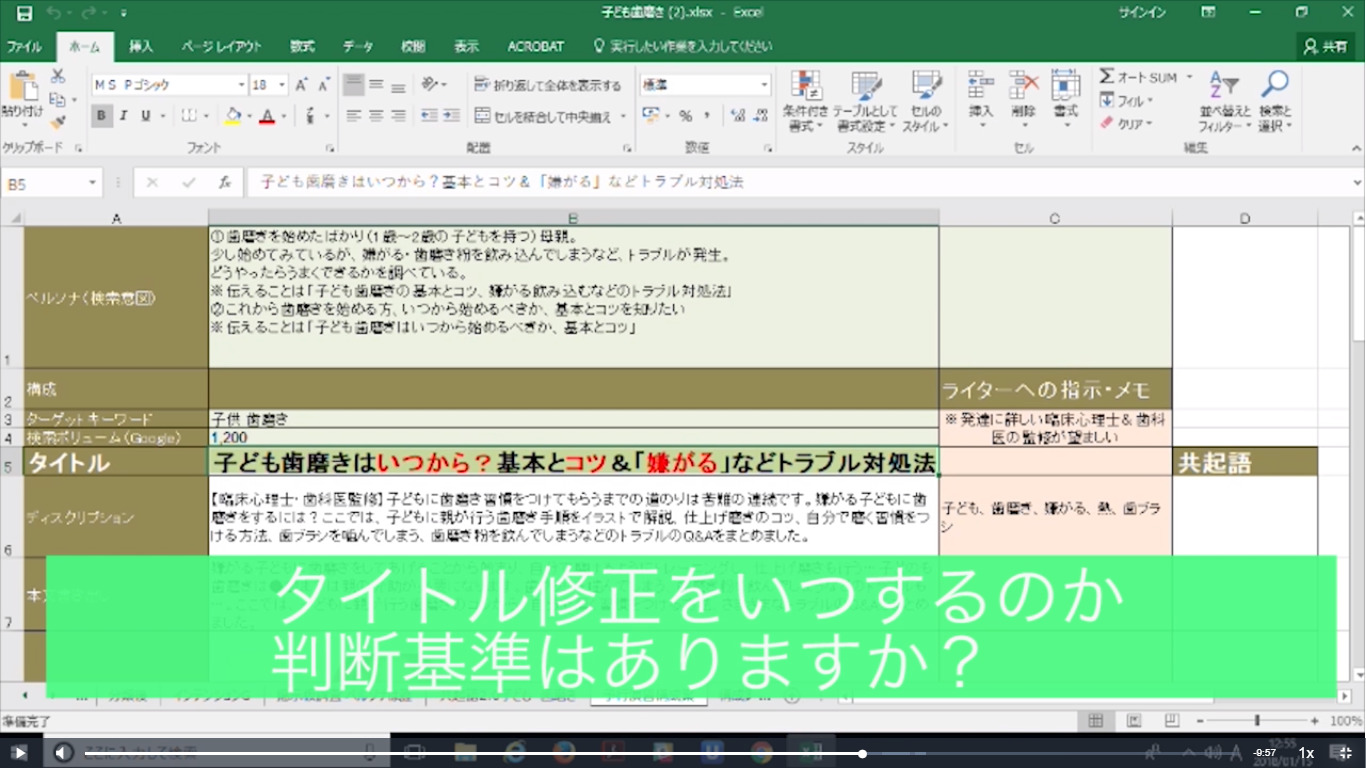Open the font size dropdown

click(282, 85)
